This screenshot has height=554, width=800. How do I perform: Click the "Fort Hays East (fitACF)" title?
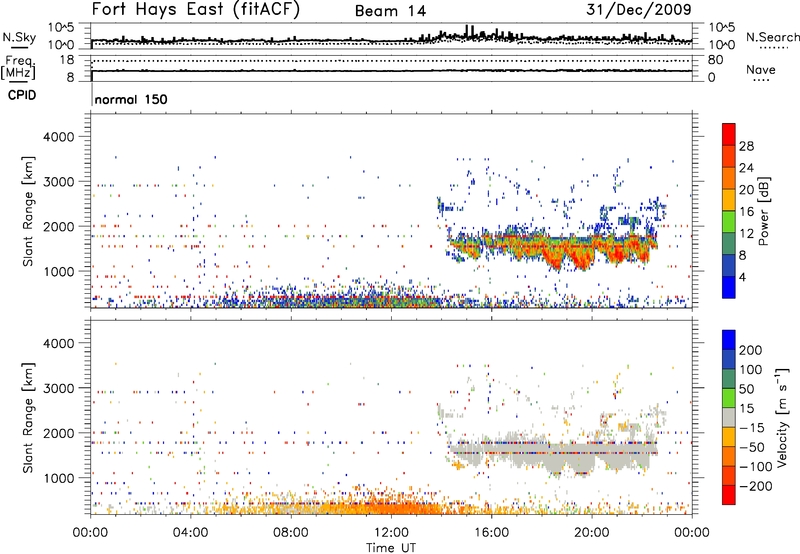pyautogui.click(x=195, y=9)
